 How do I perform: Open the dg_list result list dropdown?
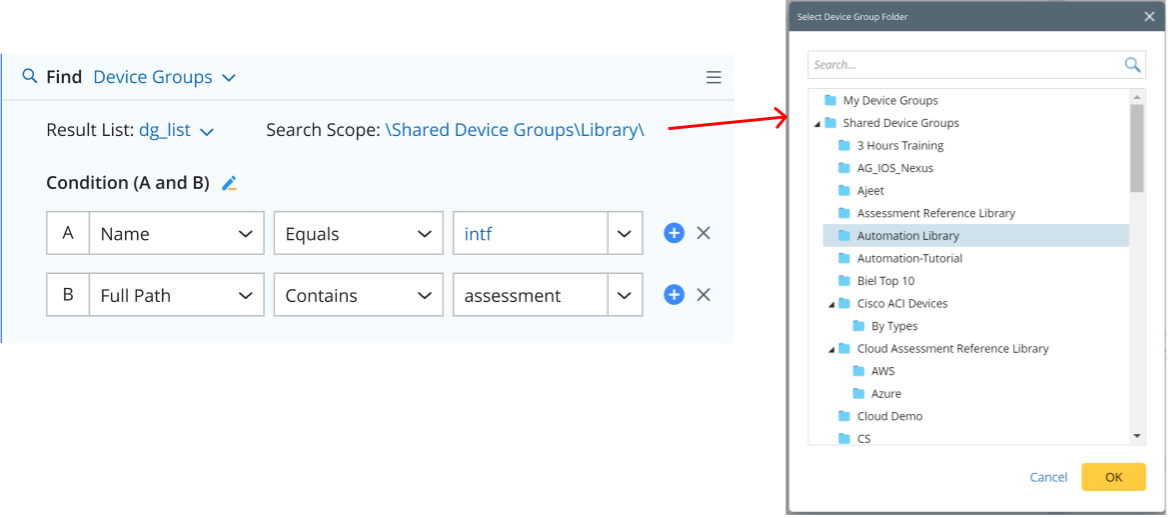click(x=177, y=130)
